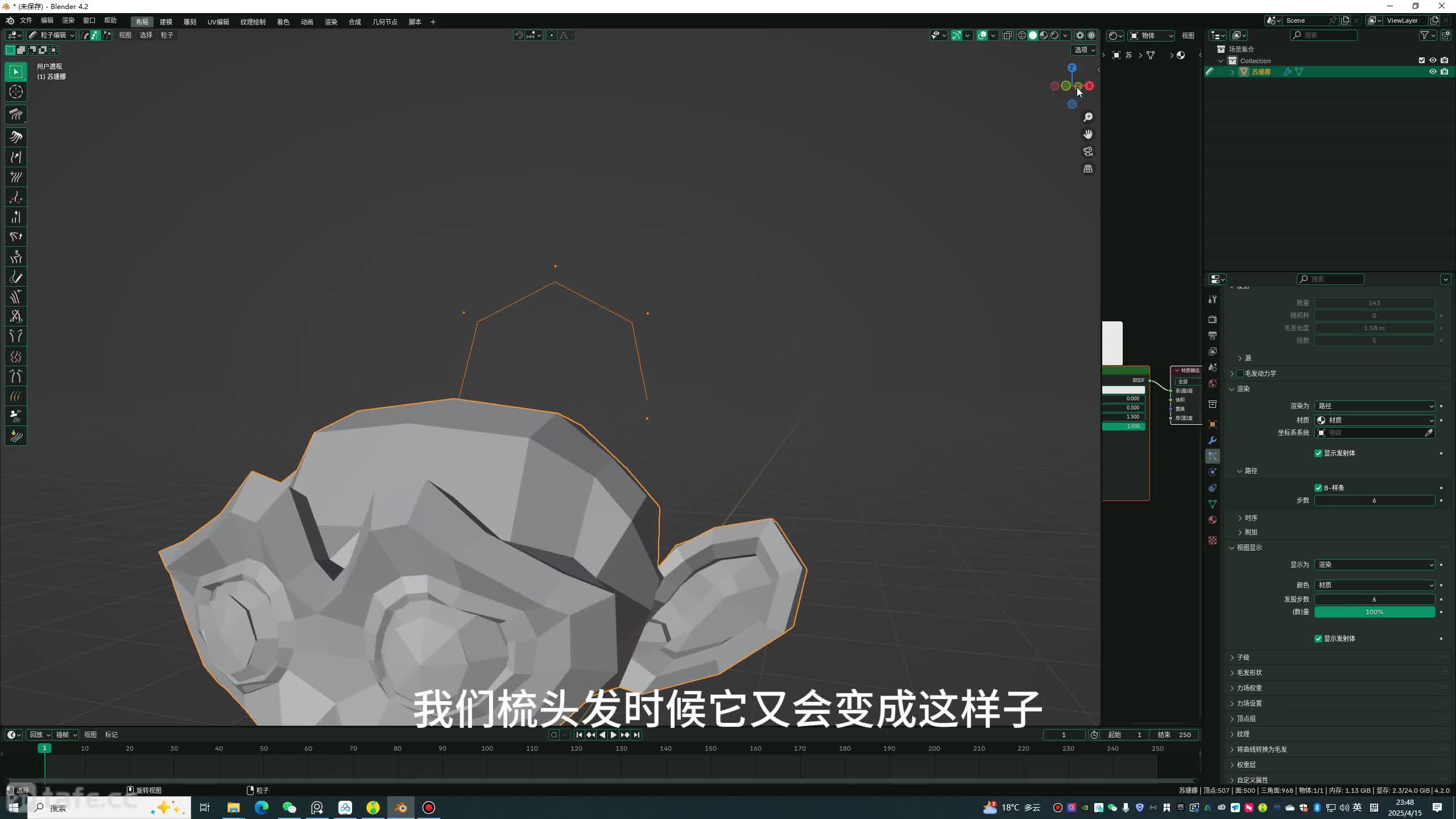Viewport: 1456px width, 819px height.
Task: Open the 渲染为 路径 dropdown
Action: (x=1374, y=406)
